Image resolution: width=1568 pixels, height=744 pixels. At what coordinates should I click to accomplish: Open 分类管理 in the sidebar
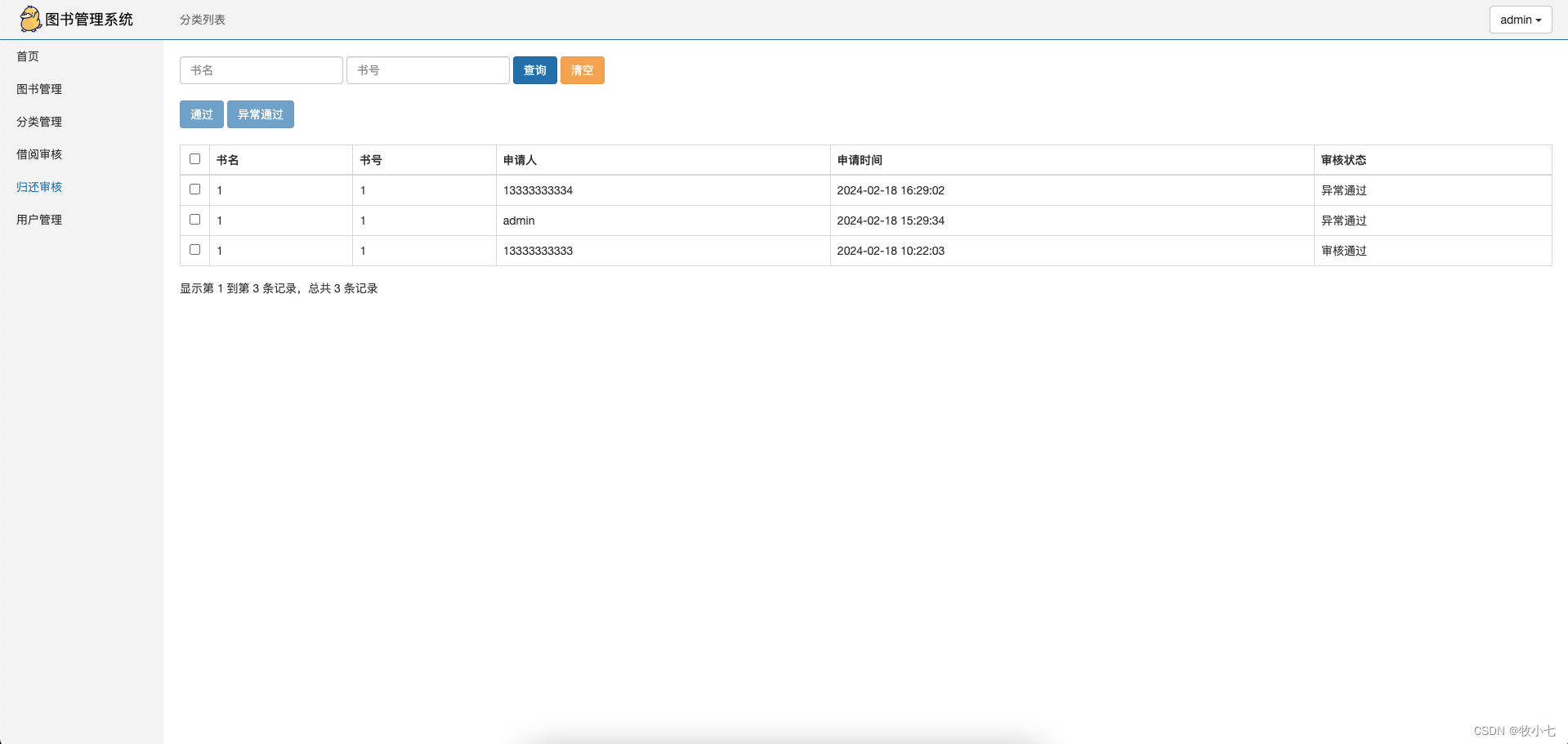[39, 122]
